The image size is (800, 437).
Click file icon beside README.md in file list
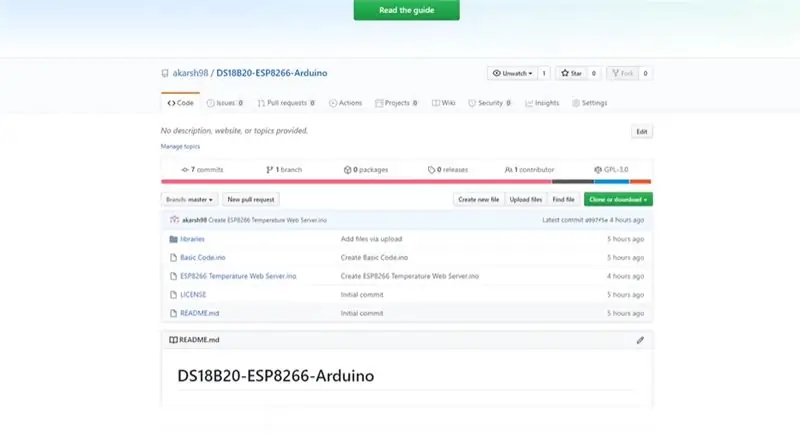173,313
